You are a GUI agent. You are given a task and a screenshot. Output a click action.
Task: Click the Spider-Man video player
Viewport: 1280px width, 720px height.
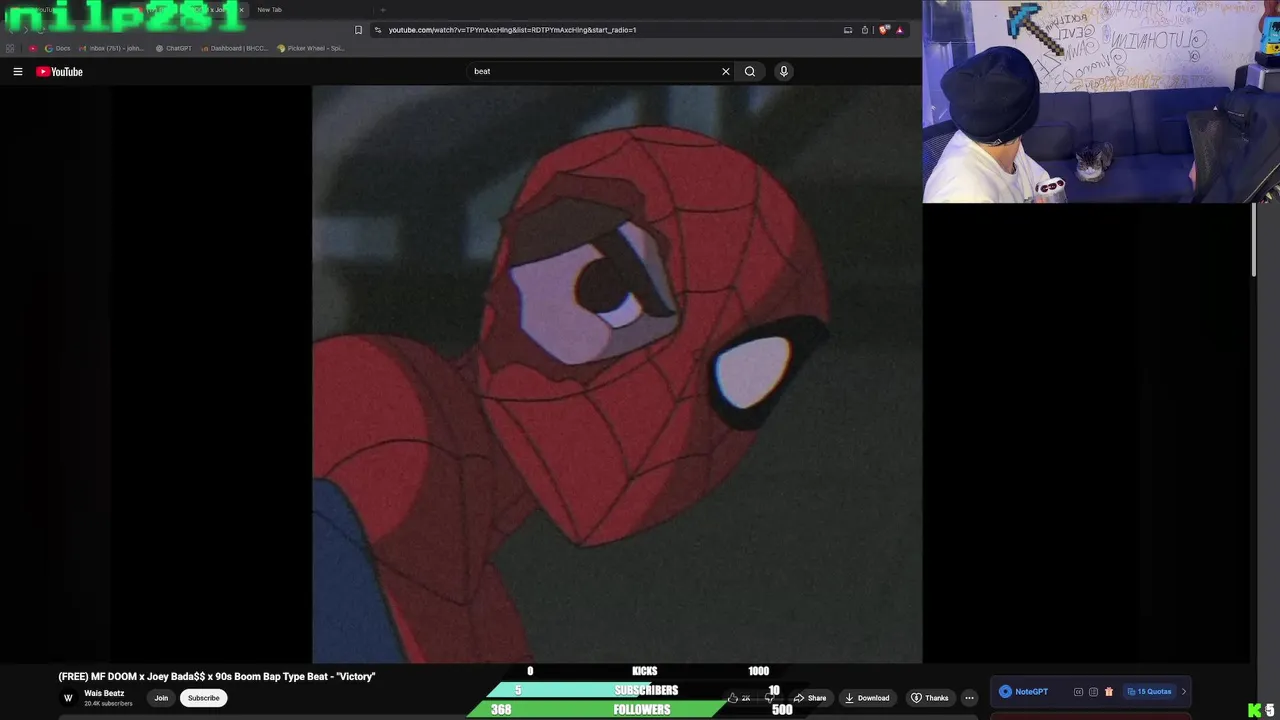click(x=617, y=374)
